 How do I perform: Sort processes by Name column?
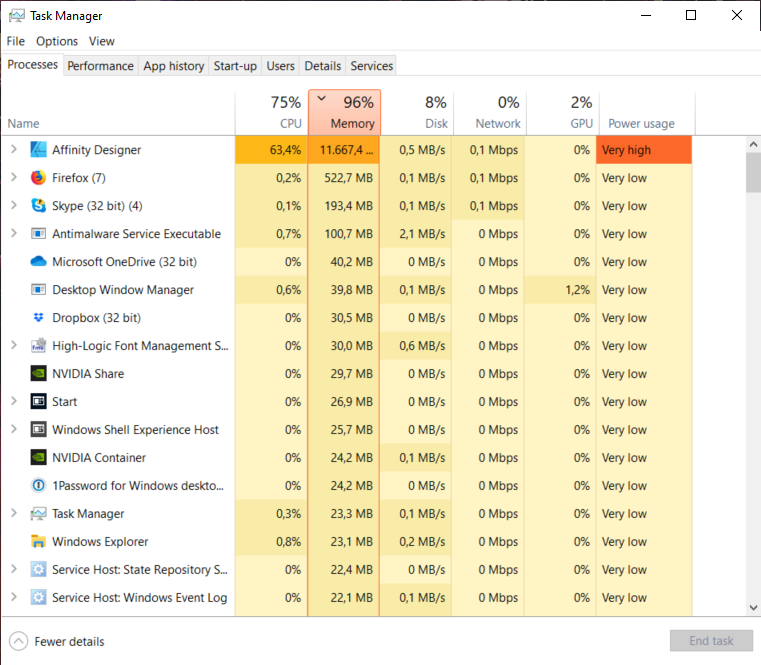[118, 113]
